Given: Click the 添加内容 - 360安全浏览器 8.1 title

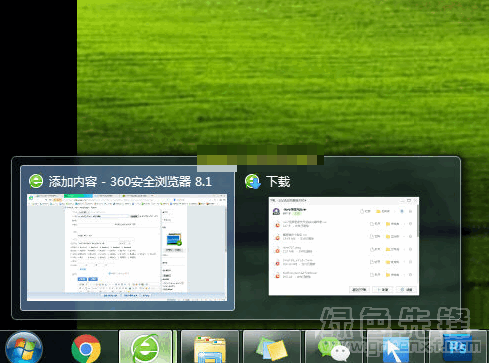Looking at the screenshot, I should coord(130,182).
